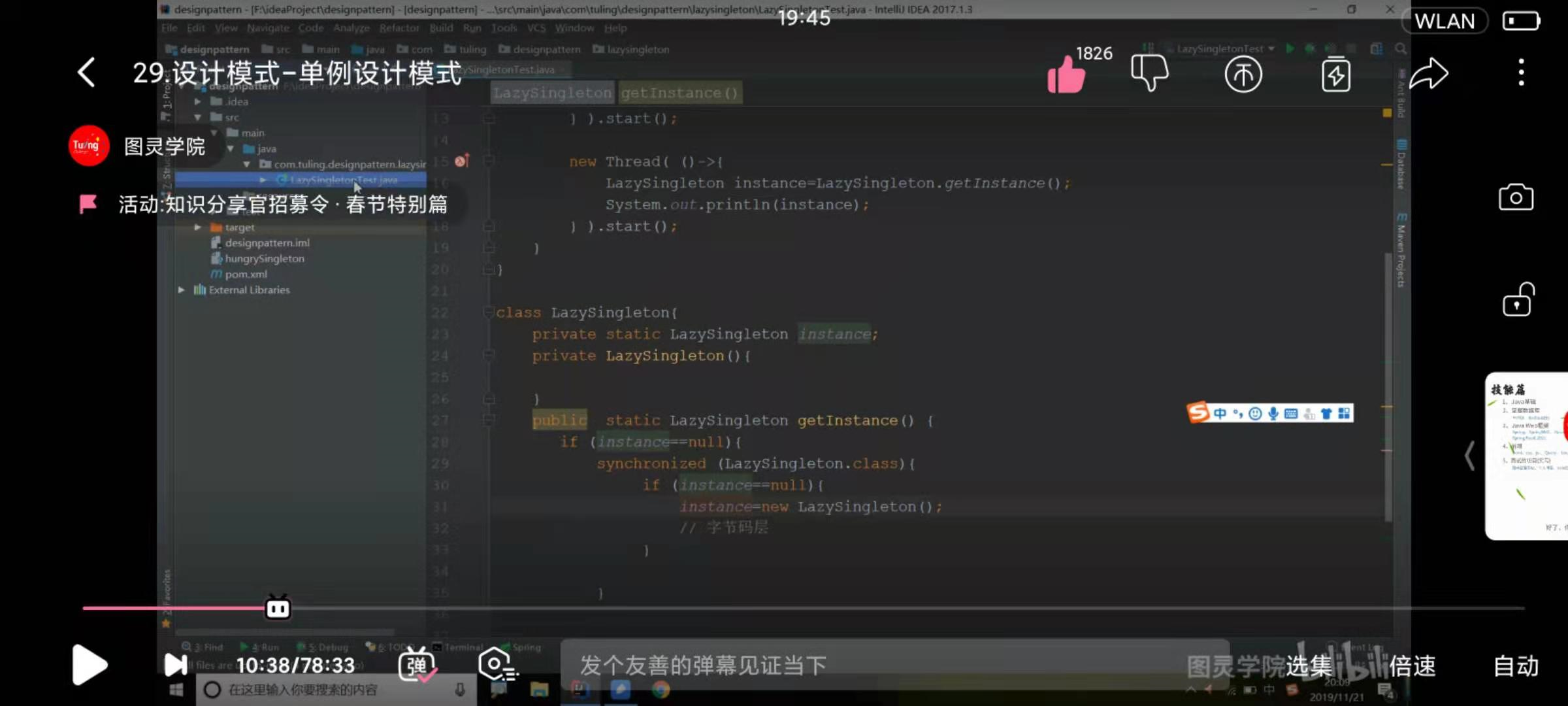1568x706 pixels.
Task: Open danmaku settings gear icon
Action: point(497,665)
